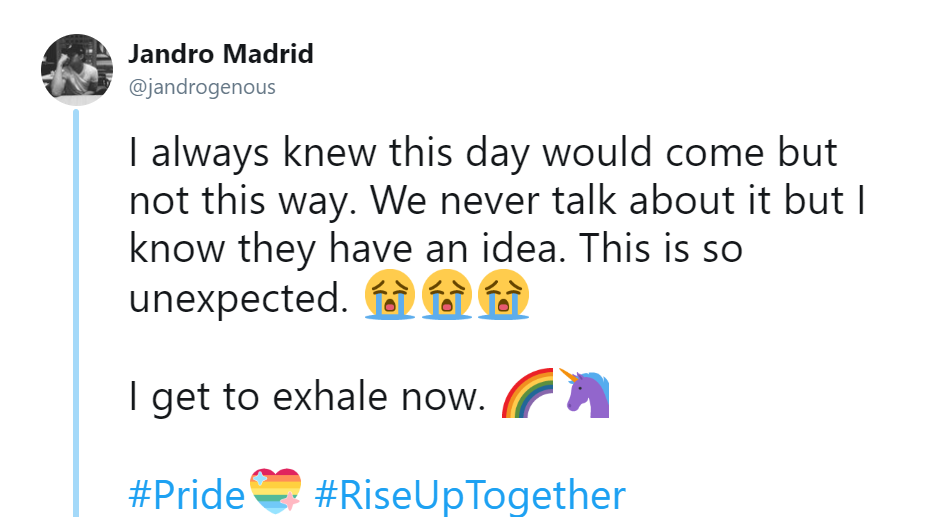Image resolution: width=929 pixels, height=517 pixels.
Task: Click the sentence "I get to exhale now."
Action: (307, 396)
